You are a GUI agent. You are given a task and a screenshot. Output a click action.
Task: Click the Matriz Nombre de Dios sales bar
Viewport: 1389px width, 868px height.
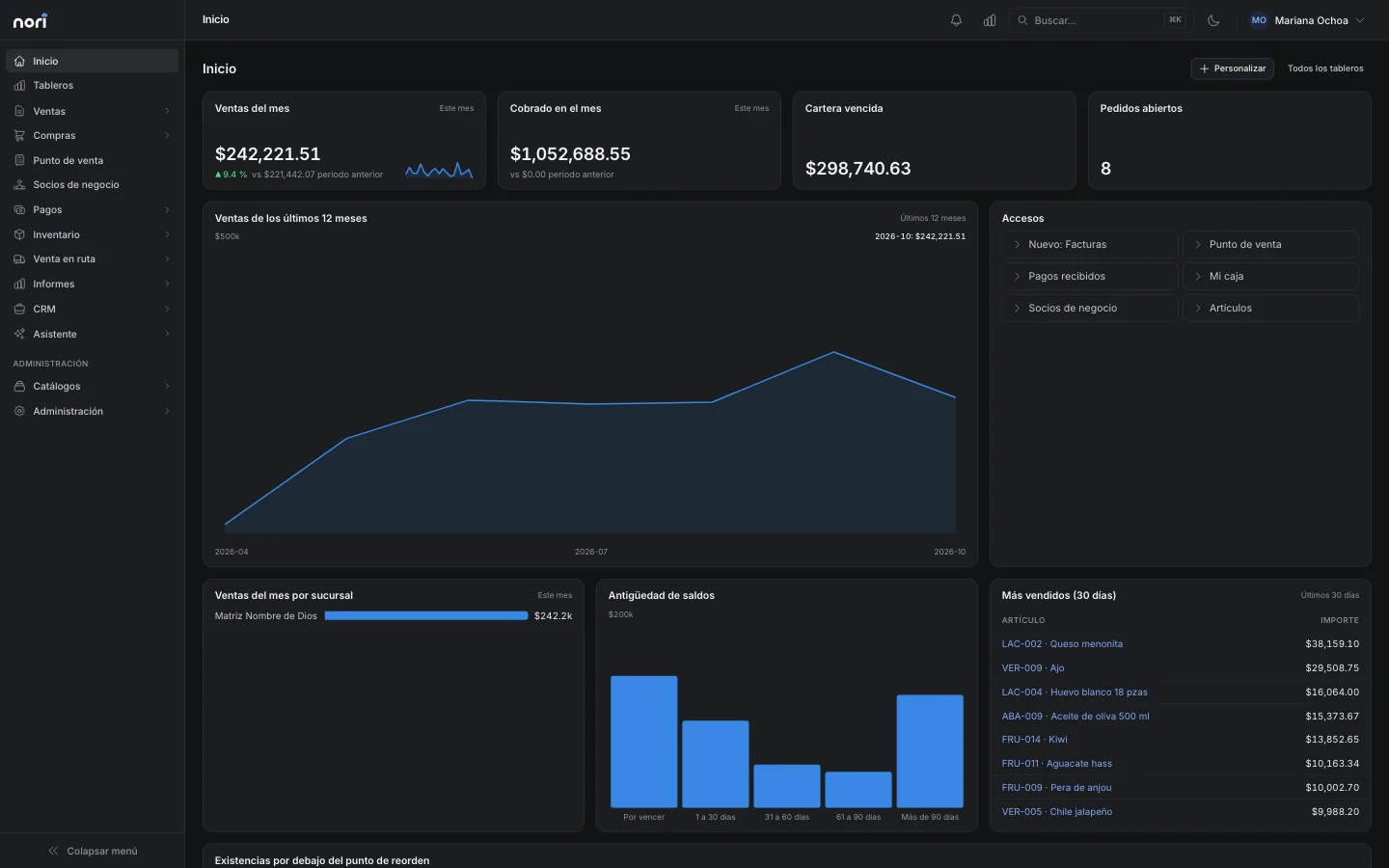pos(426,616)
